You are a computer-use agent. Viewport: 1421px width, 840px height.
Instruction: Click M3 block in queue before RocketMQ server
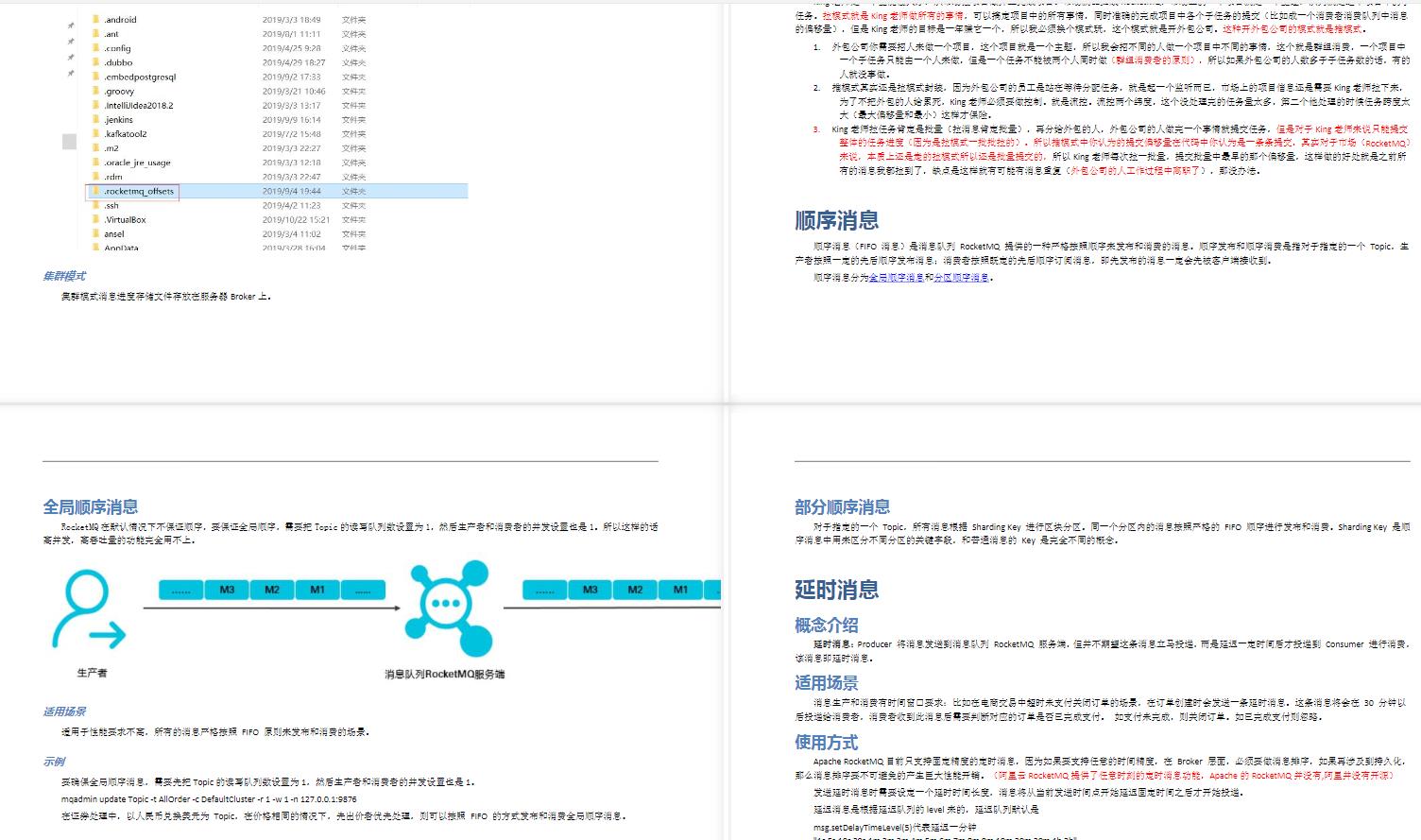coord(227,590)
